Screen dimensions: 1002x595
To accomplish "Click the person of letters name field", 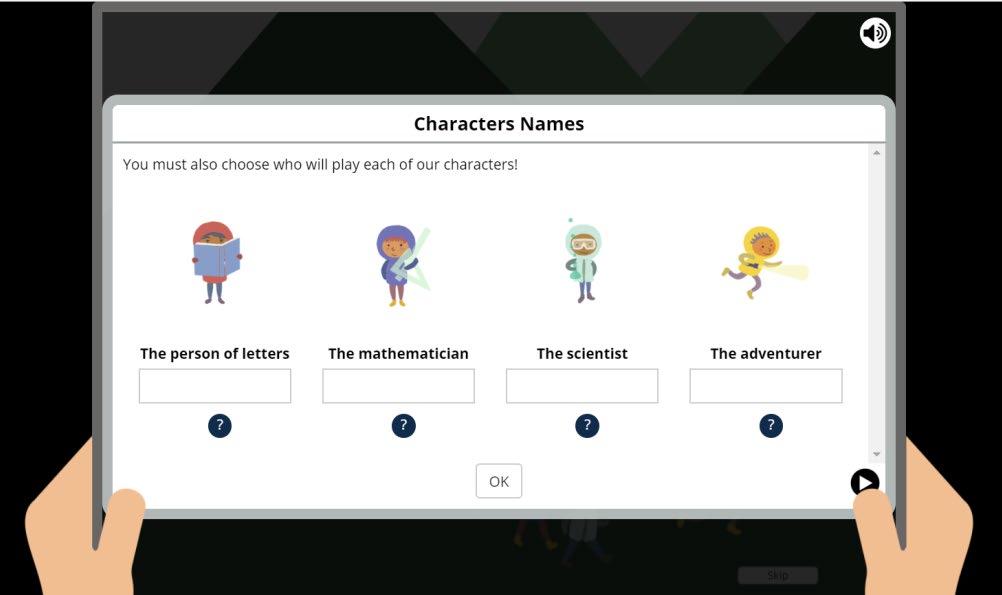I will coord(215,386).
